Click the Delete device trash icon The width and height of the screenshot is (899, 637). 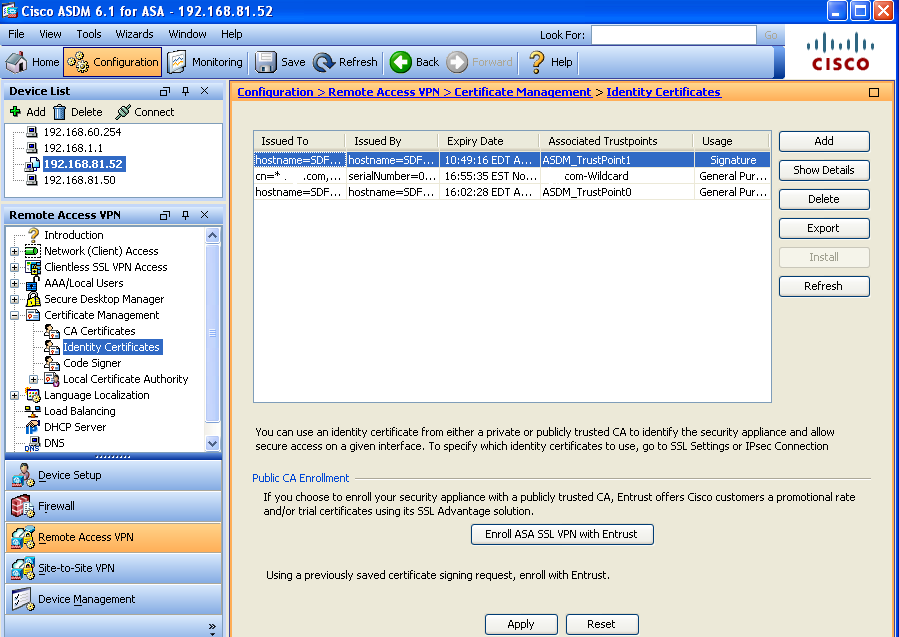[60, 112]
